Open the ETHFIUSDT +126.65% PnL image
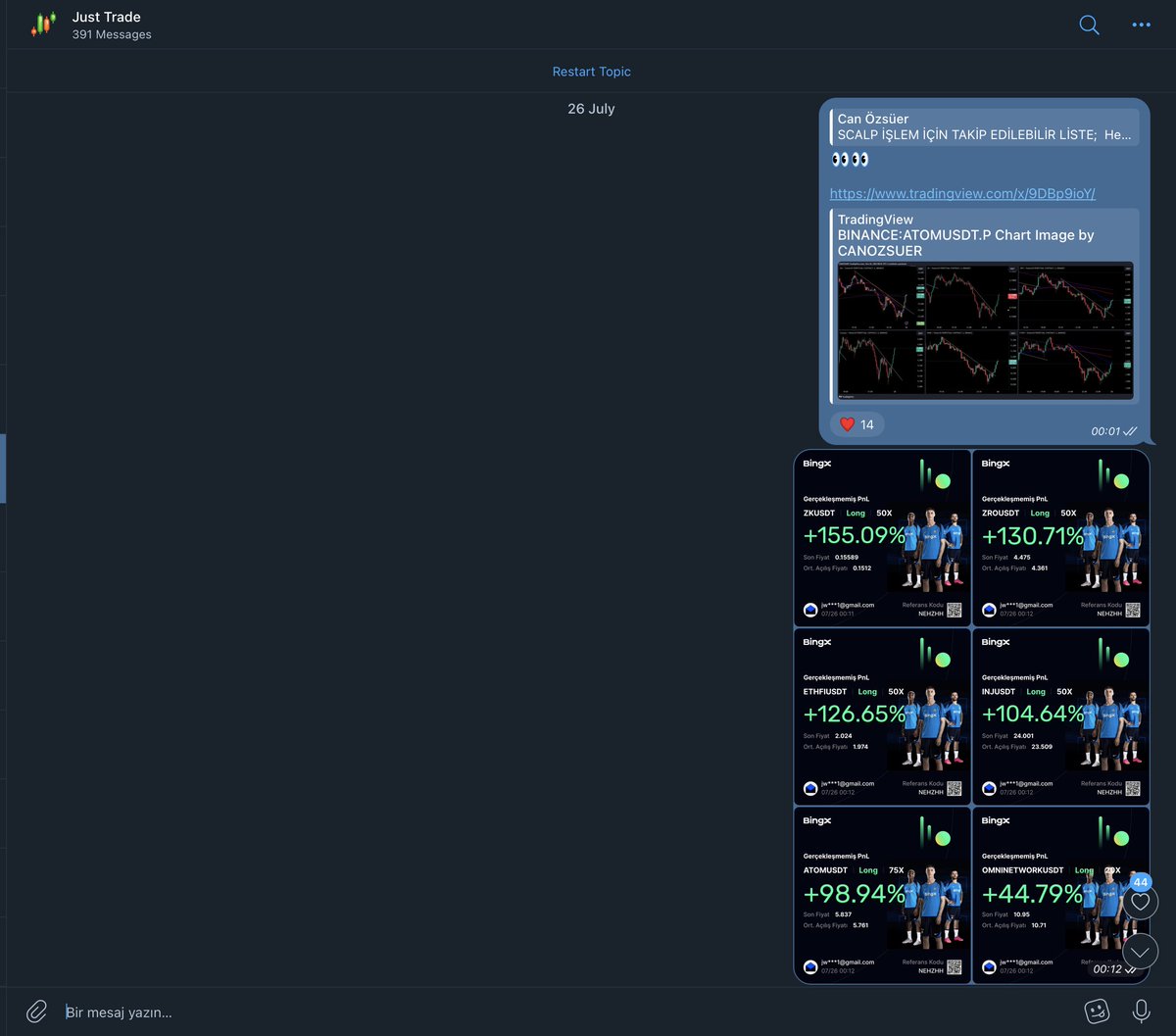 (882, 716)
